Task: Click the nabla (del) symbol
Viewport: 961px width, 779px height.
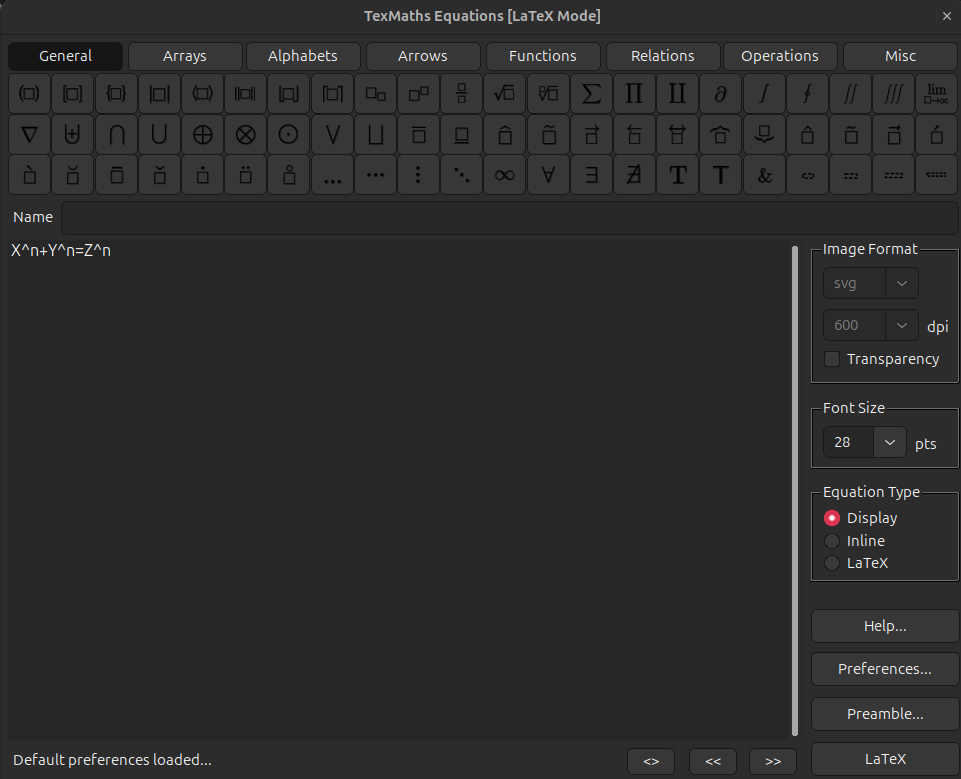Action: point(30,134)
